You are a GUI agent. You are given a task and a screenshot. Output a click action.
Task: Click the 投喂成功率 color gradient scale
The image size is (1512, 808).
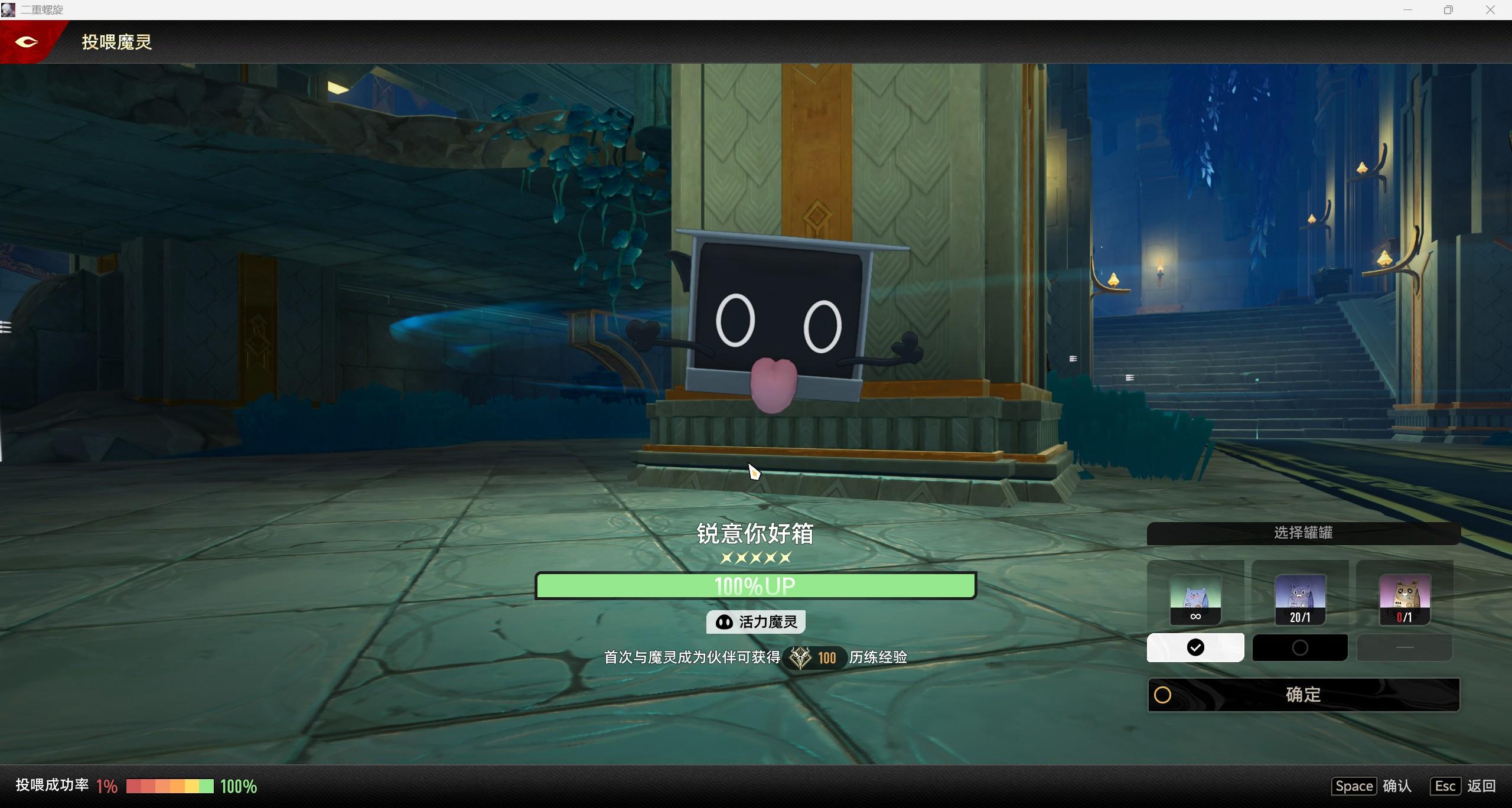pyautogui.click(x=170, y=786)
